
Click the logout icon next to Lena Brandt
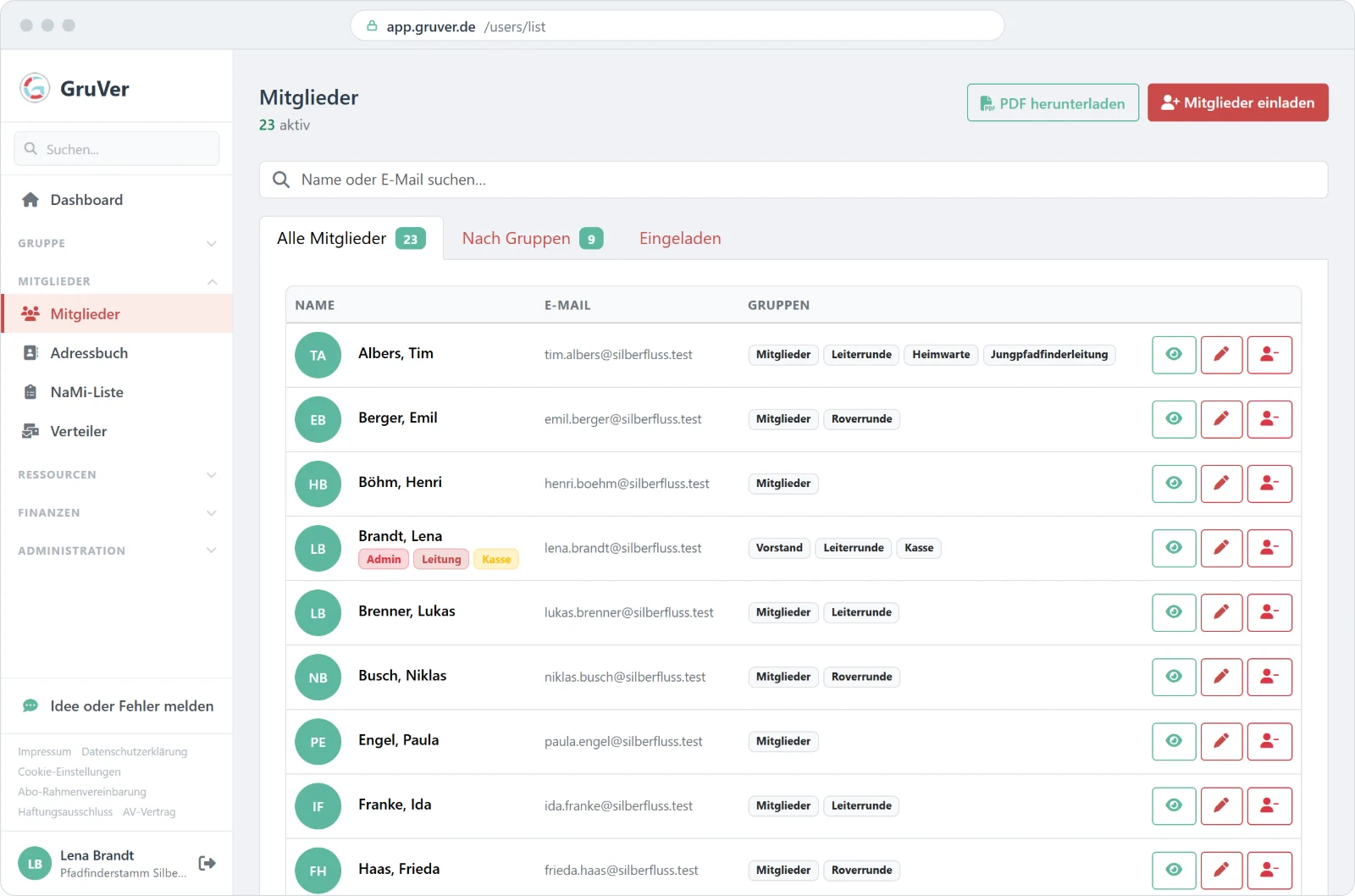207,863
